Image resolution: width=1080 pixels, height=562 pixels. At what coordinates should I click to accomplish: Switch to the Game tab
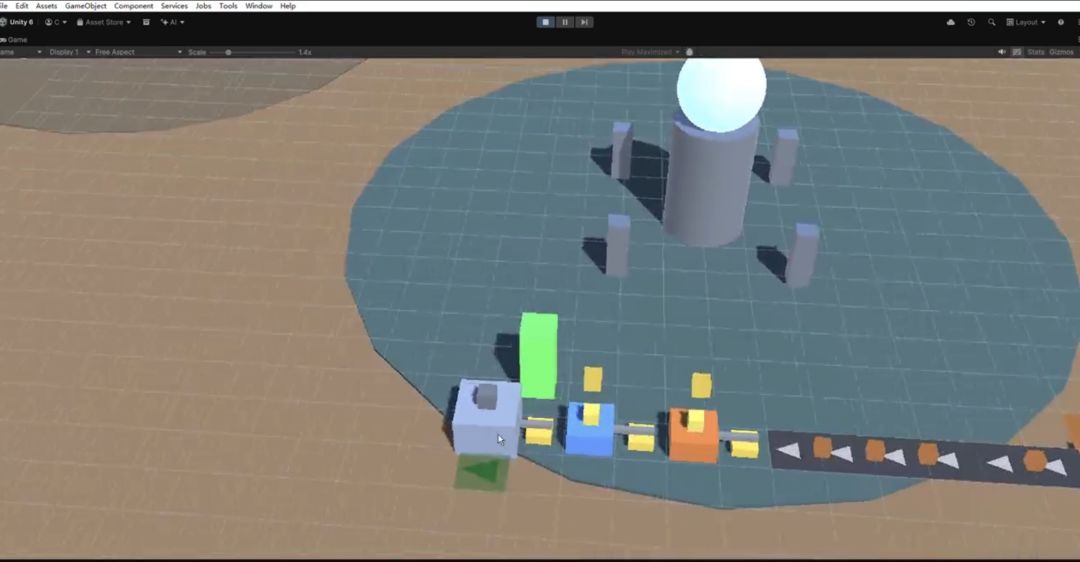pyautogui.click(x=14, y=40)
